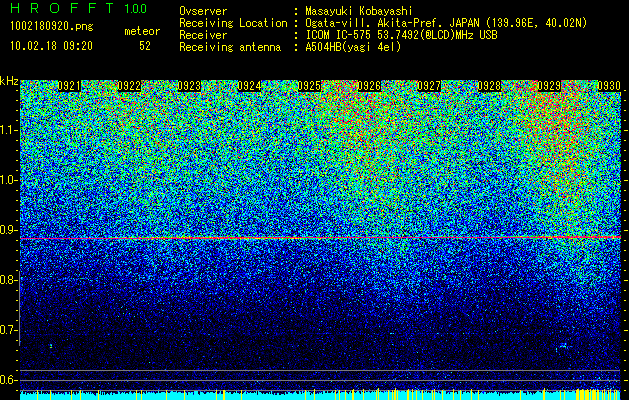Click the 1.1 kHz axis label

tap(8, 130)
